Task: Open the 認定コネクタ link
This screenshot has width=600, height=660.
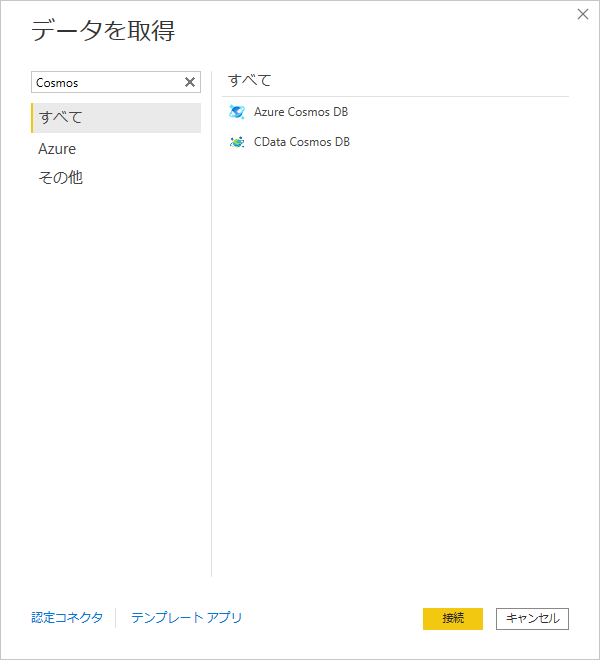Action: [x=67, y=617]
